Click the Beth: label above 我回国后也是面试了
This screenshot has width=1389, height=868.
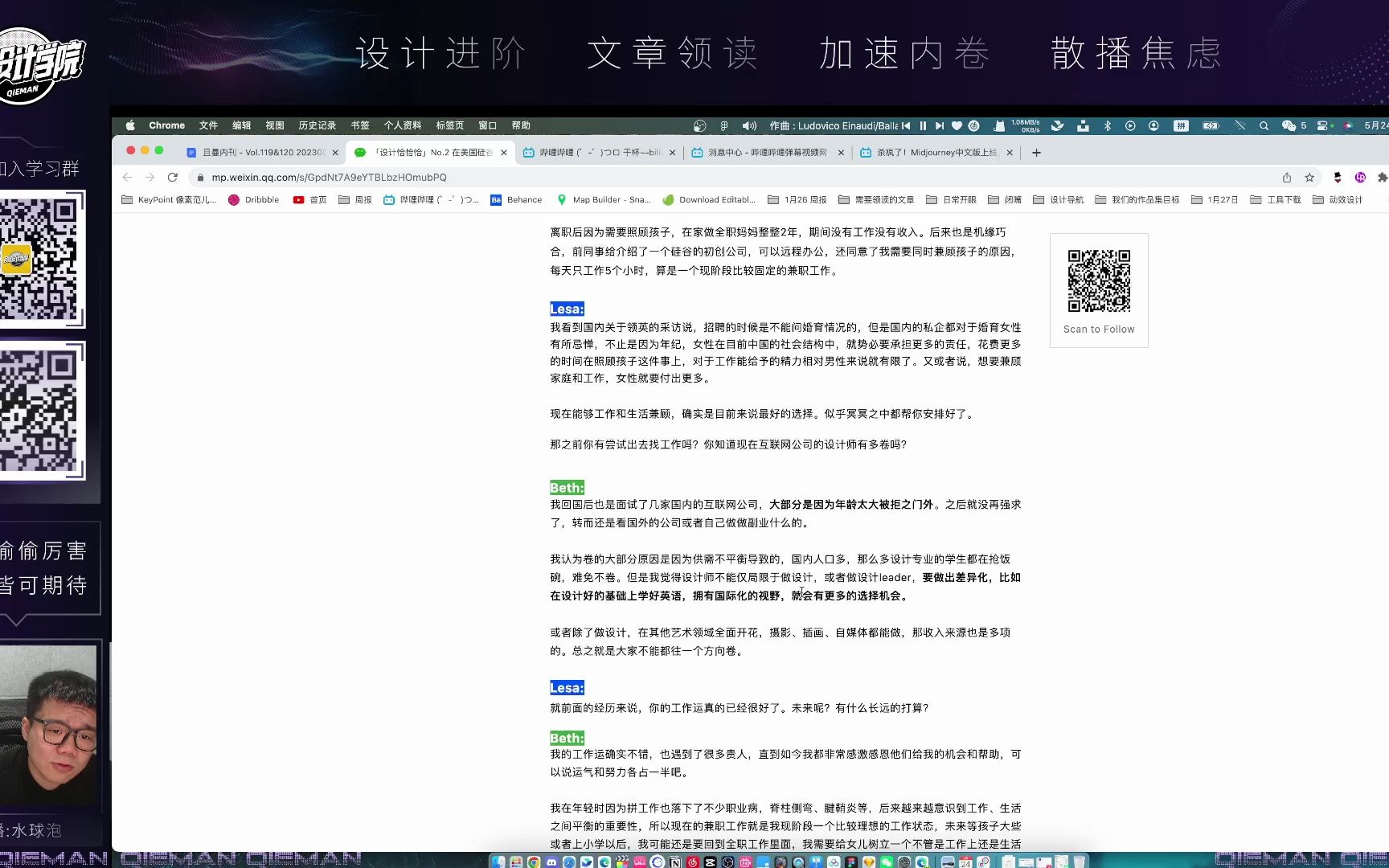(x=567, y=488)
